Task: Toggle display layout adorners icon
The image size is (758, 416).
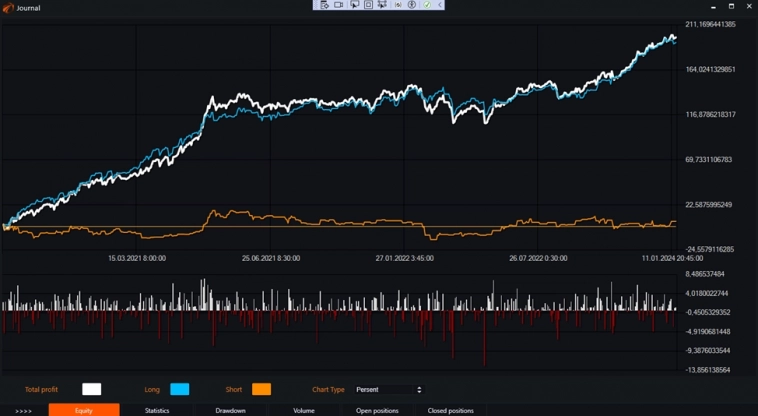Action: click(x=368, y=5)
